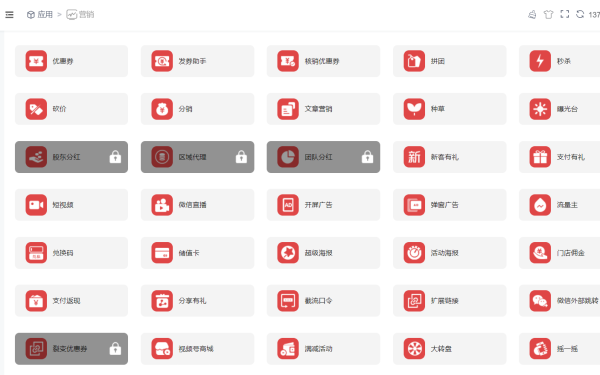Open the 优惠券 coupon app icon
Image resolution: width=600 pixels, height=375 pixels.
36,61
